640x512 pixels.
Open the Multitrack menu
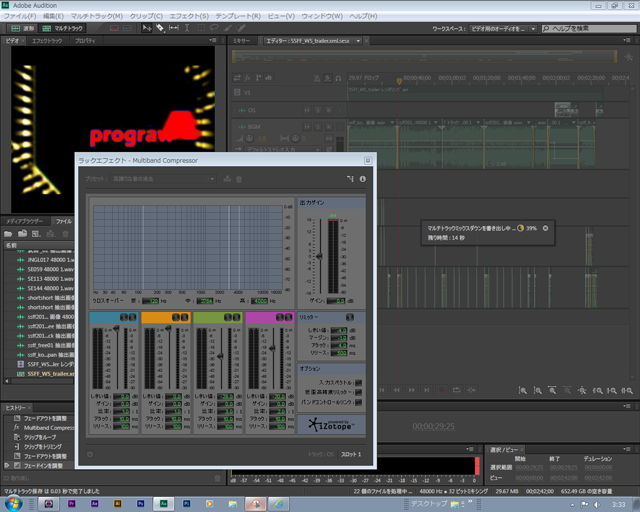[97, 17]
